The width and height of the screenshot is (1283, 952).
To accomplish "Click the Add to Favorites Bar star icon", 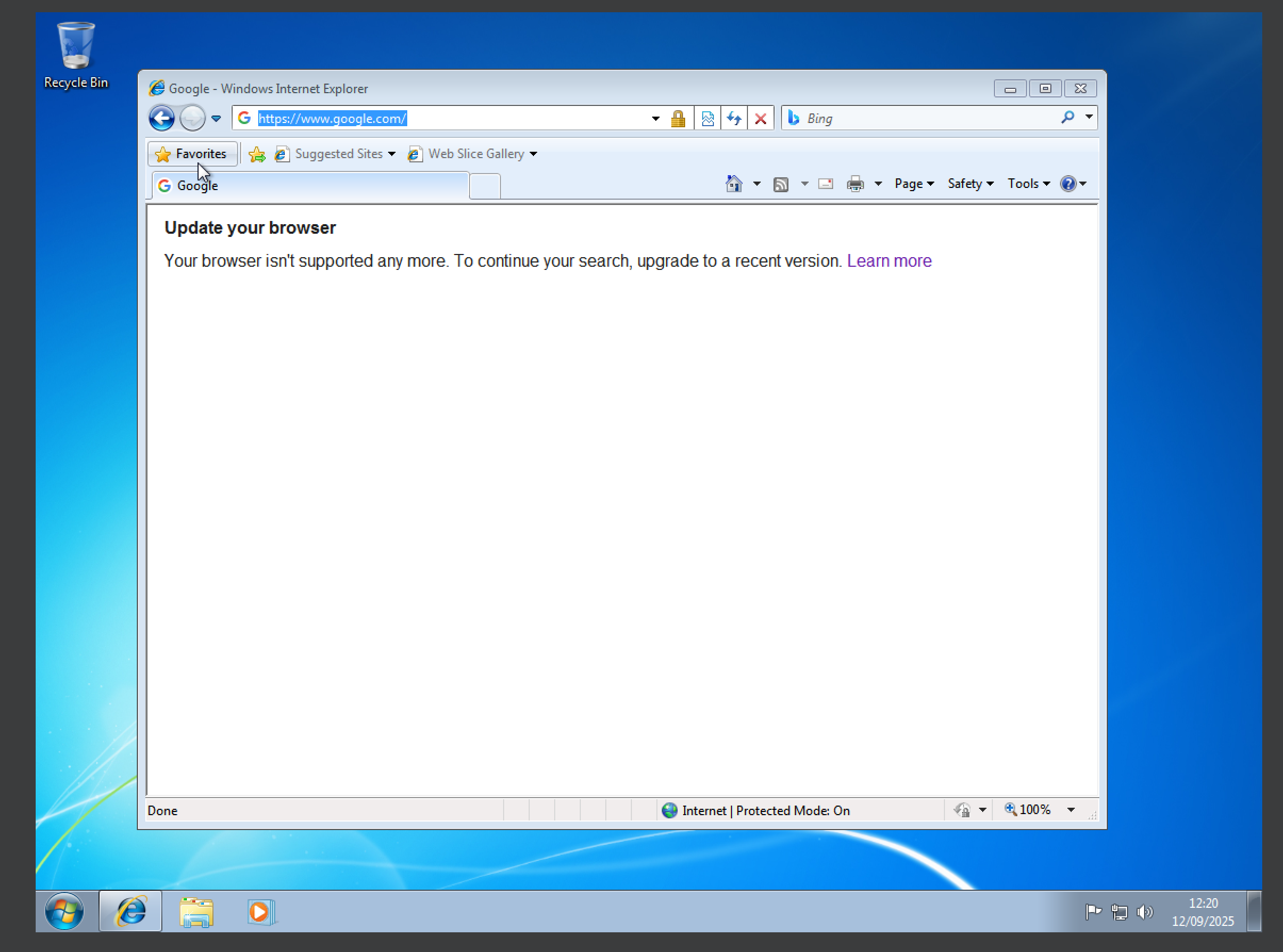I will (x=257, y=154).
